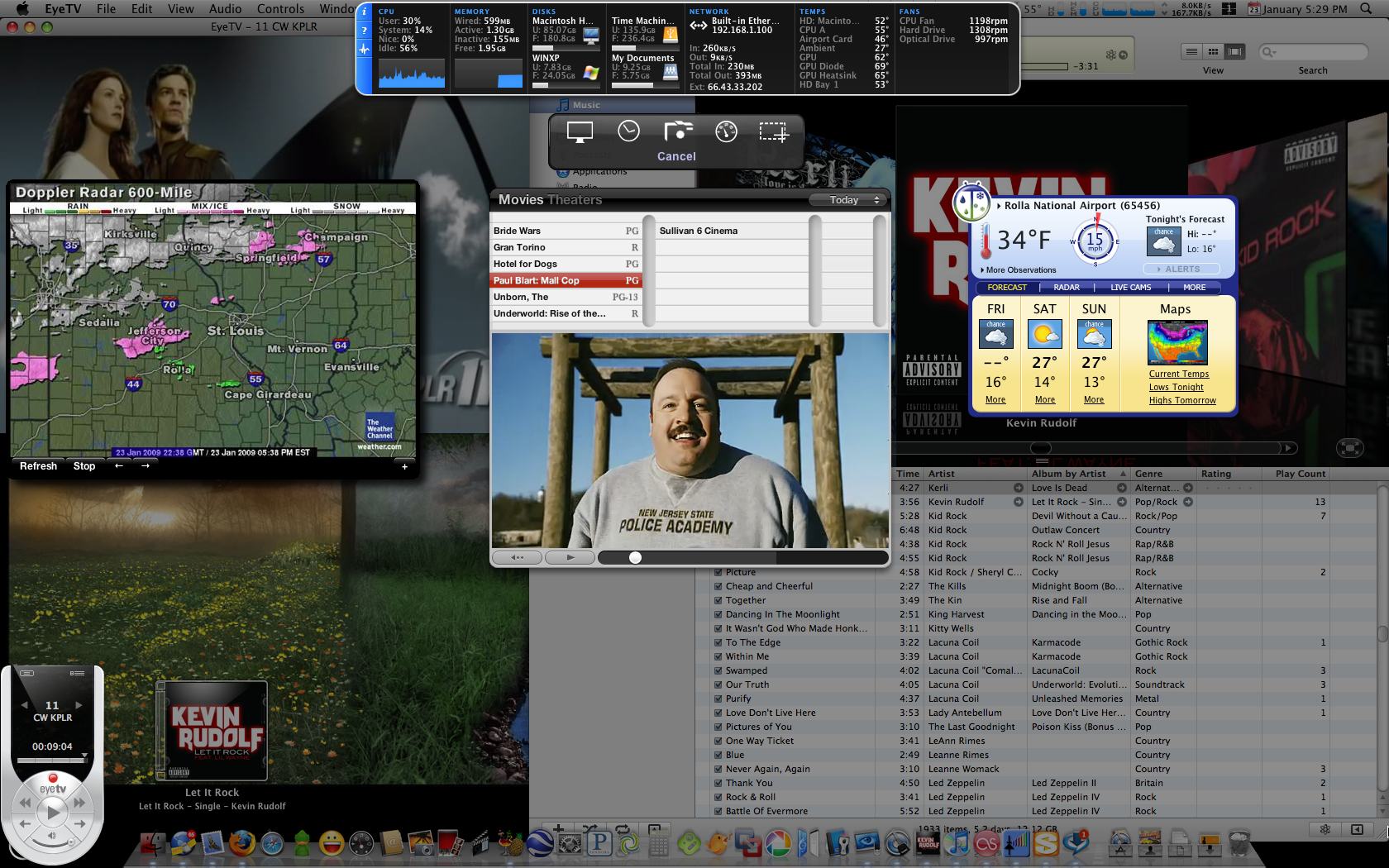Expand the More Observations disclosure triangle
The width and height of the screenshot is (1389, 868).
click(982, 270)
